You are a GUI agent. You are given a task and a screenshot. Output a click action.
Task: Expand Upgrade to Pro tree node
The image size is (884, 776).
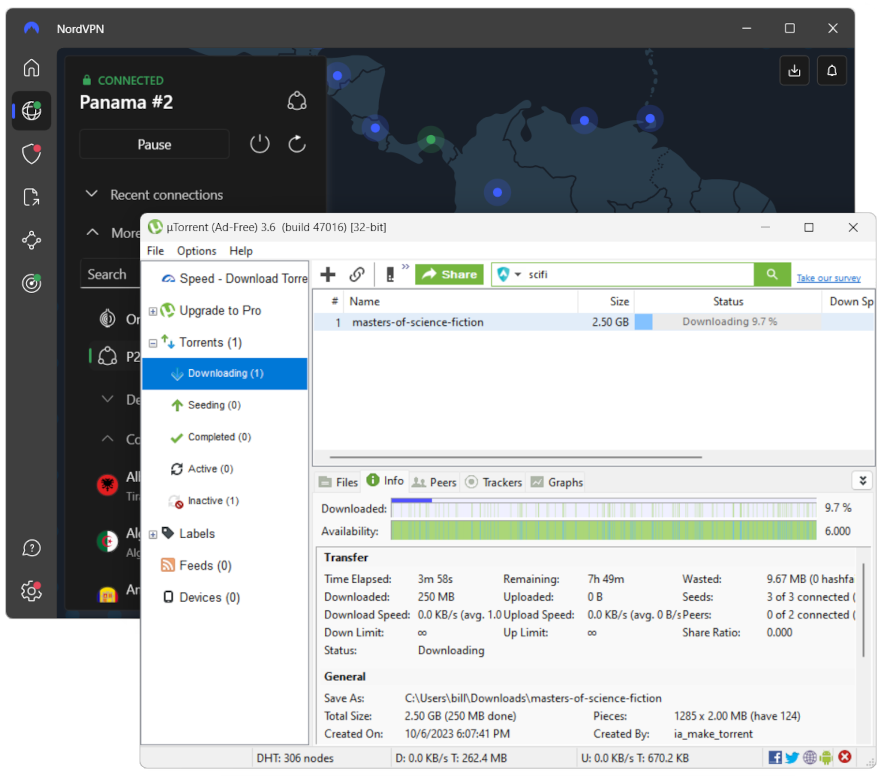[152, 311]
